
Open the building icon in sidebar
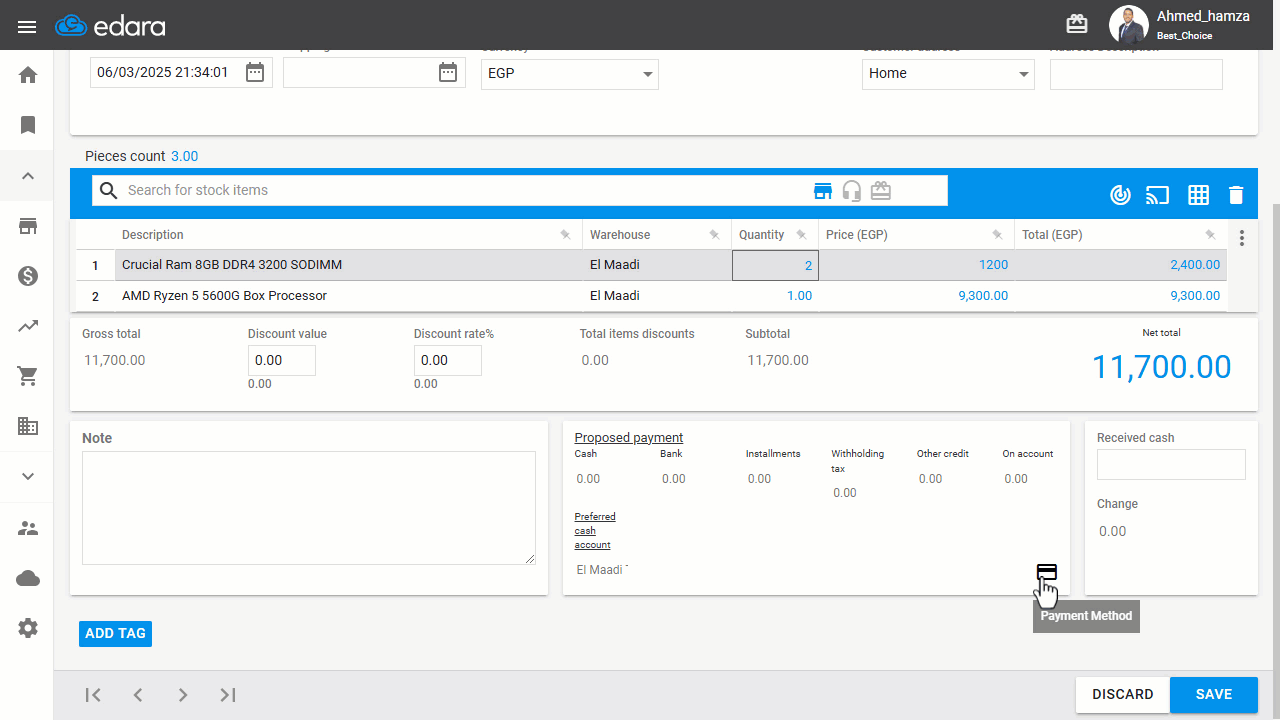pos(28,426)
